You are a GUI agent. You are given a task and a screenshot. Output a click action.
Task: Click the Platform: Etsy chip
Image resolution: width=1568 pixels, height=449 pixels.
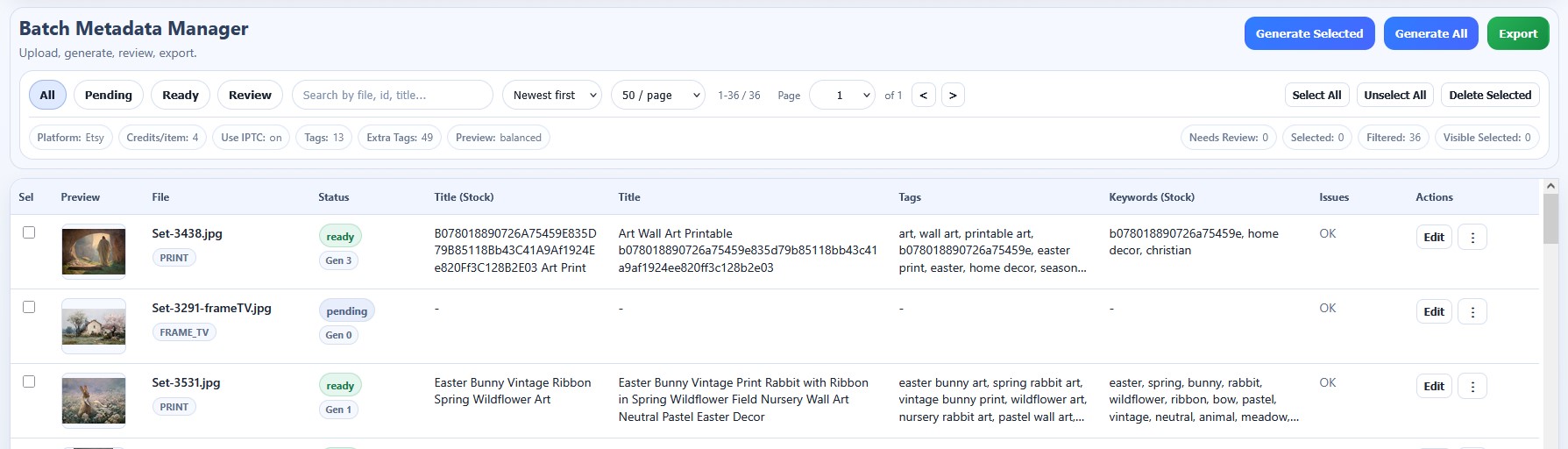point(71,138)
